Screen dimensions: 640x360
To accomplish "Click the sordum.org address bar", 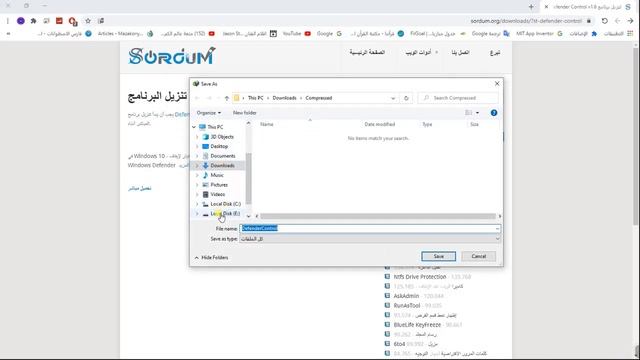I will point(526,21).
